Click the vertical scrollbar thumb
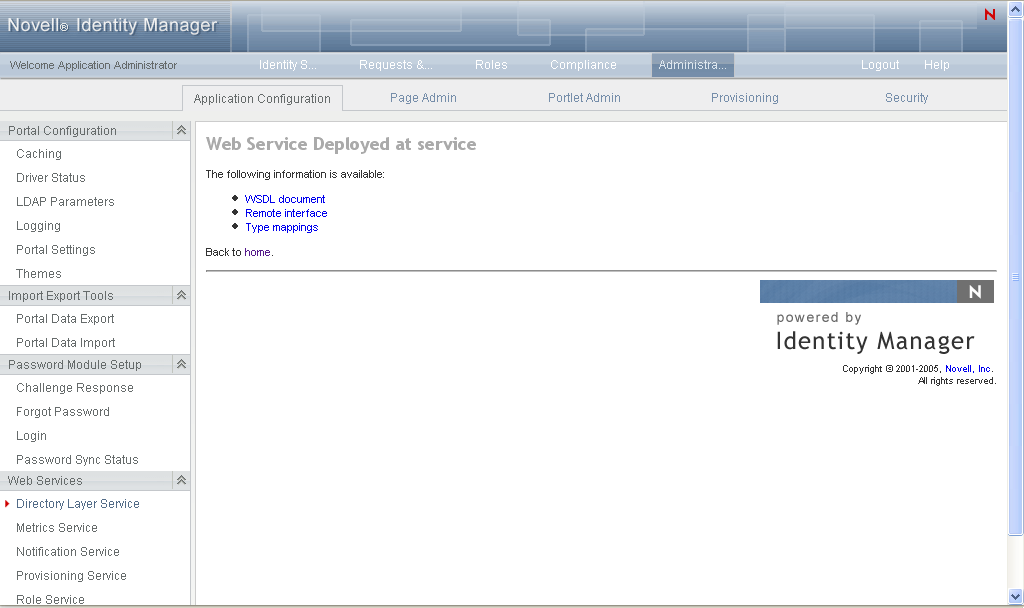Image resolution: width=1024 pixels, height=608 pixels. pos(1016,277)
